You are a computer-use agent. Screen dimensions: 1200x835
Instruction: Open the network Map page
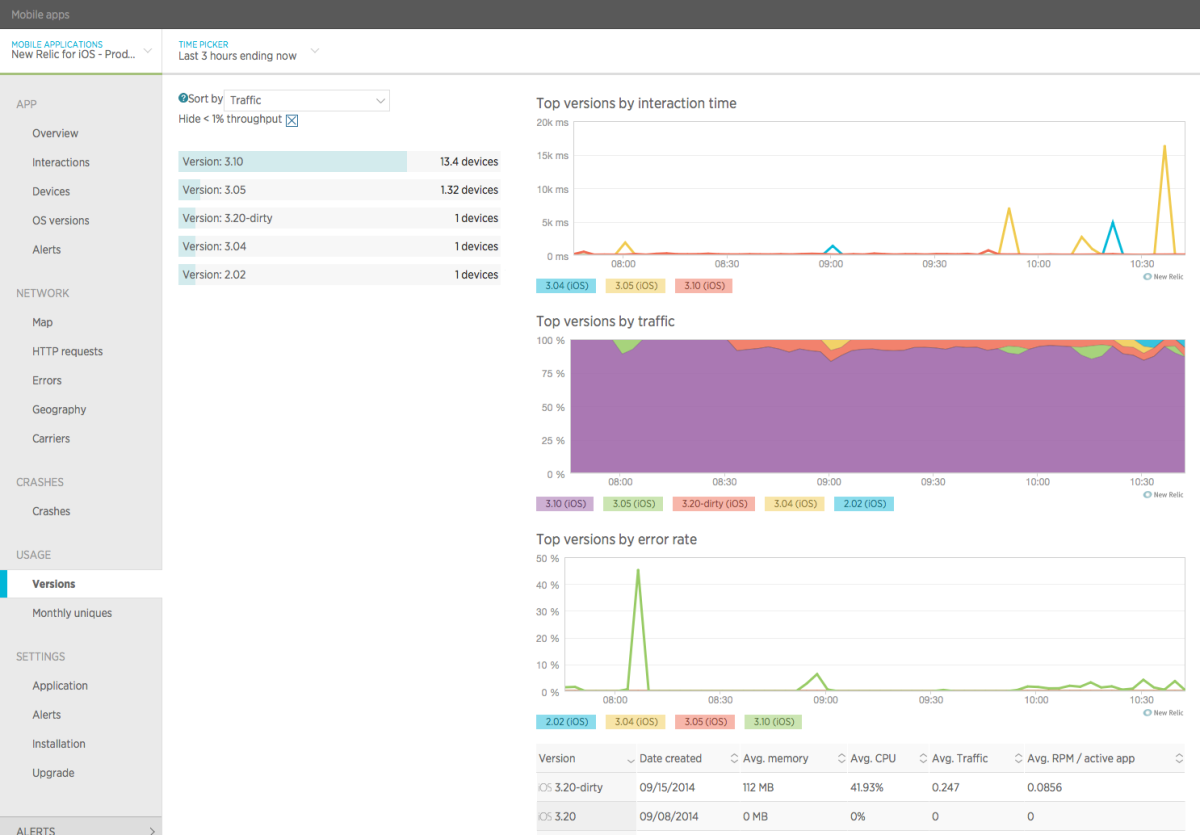(42, 322)
